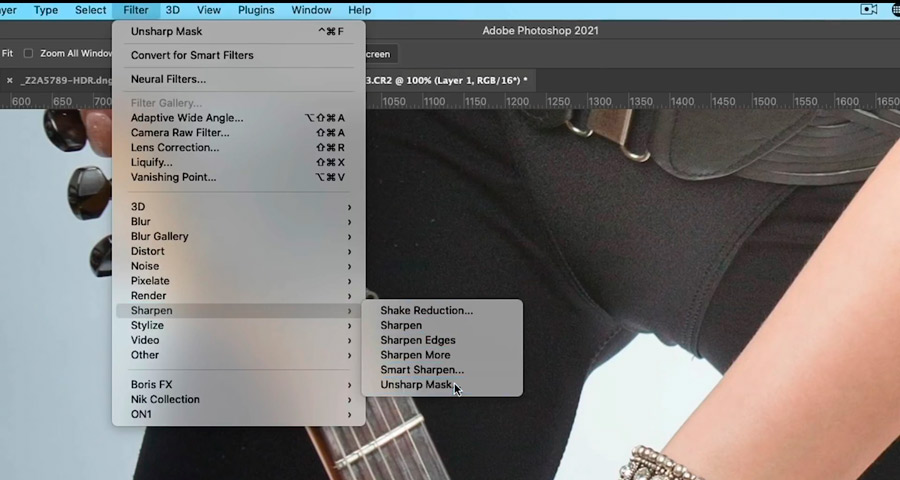
Task: Close the Filter menu in menu bar
Action: pos(135,10)
